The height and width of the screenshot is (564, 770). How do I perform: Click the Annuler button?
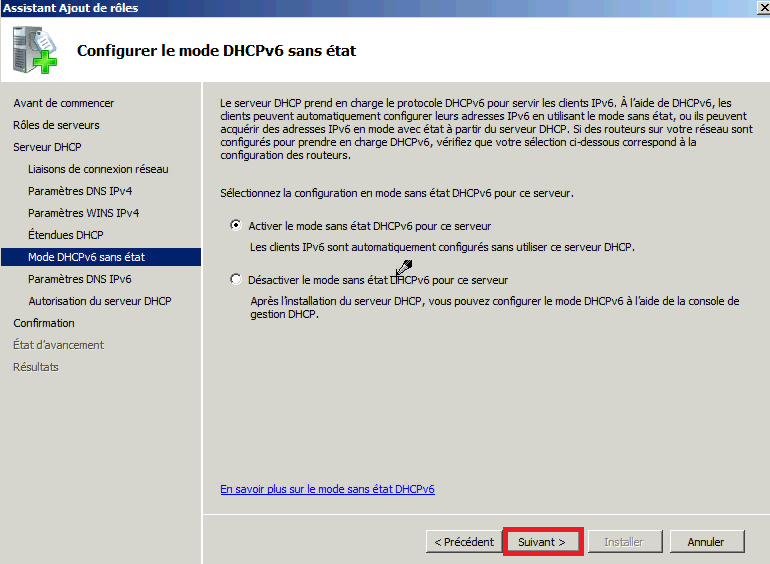coord(707,542)
